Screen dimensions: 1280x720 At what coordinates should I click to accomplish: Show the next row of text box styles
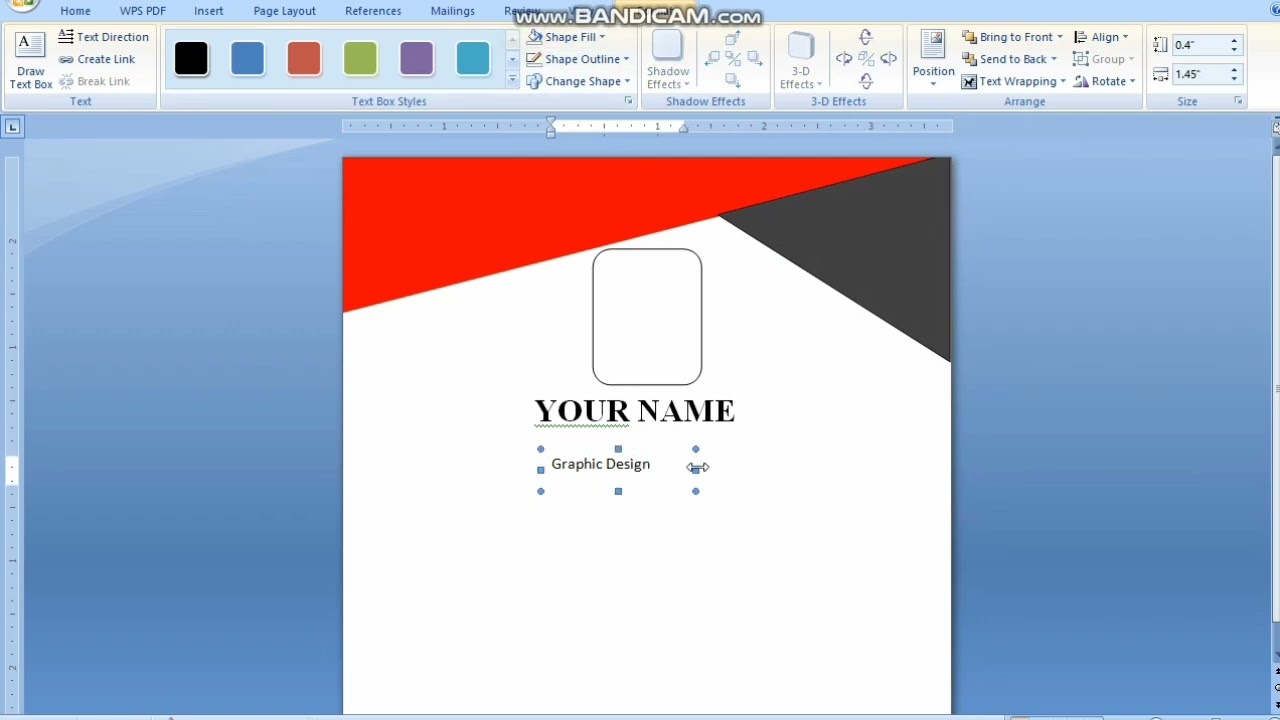(x=512, y=59)
